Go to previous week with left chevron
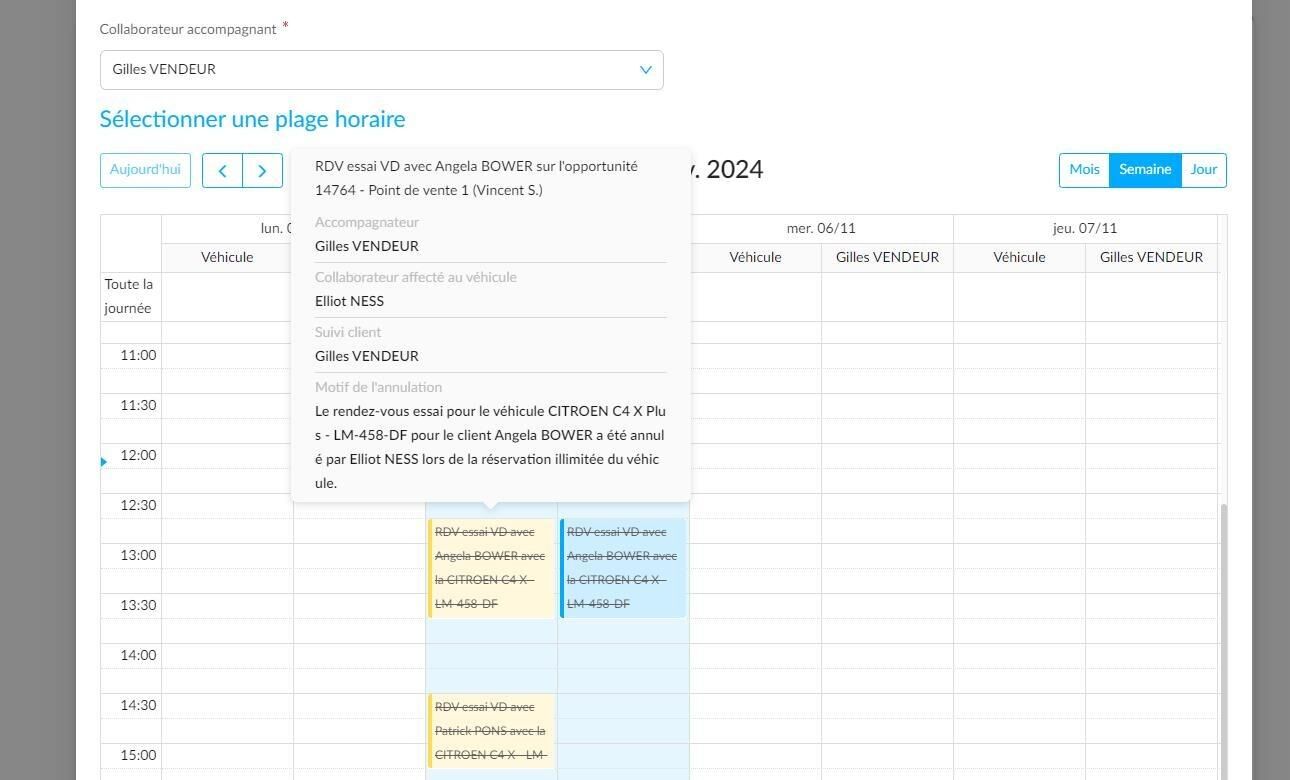1290x780 pixels. [x=222, y=170]
